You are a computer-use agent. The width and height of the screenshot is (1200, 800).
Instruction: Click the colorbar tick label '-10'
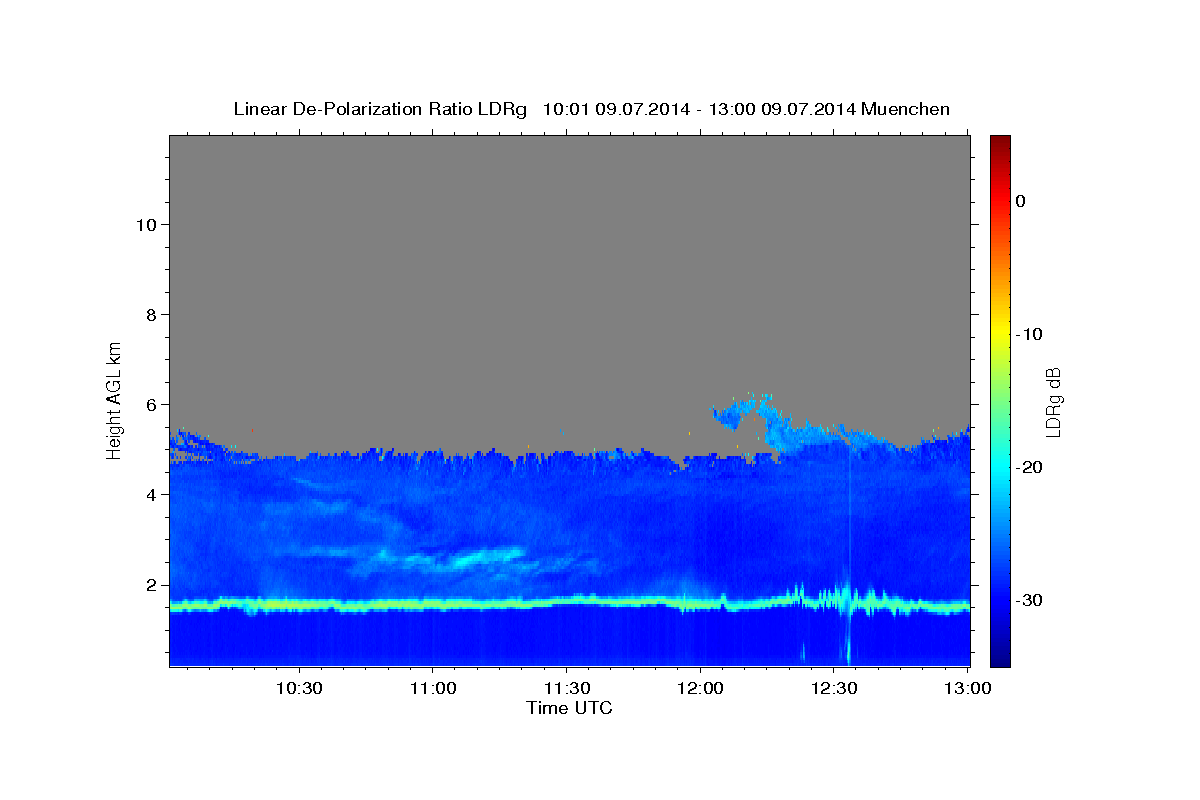pos(1030,334)
